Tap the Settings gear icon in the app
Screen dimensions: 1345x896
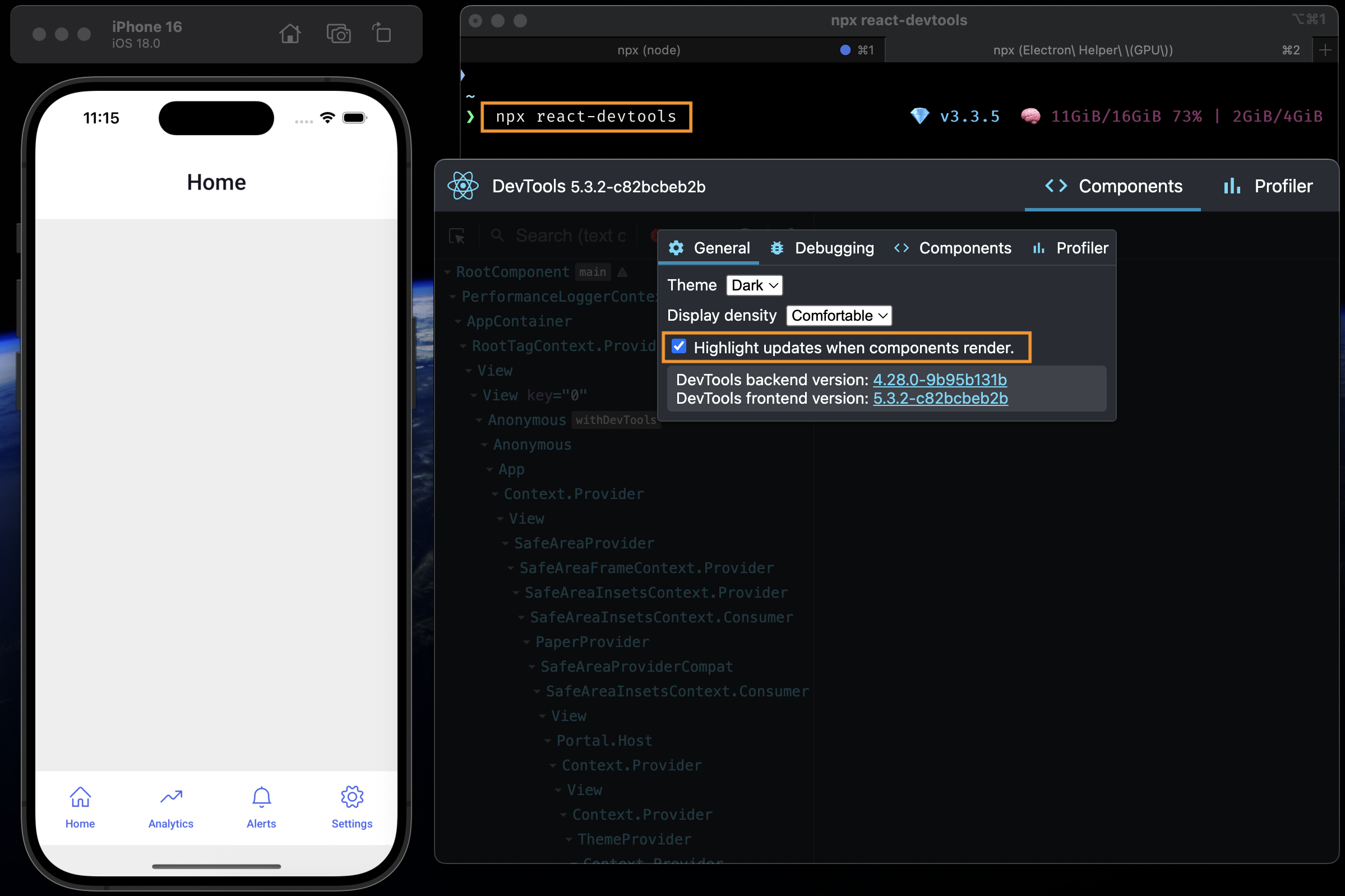click(x=352, y=797)
